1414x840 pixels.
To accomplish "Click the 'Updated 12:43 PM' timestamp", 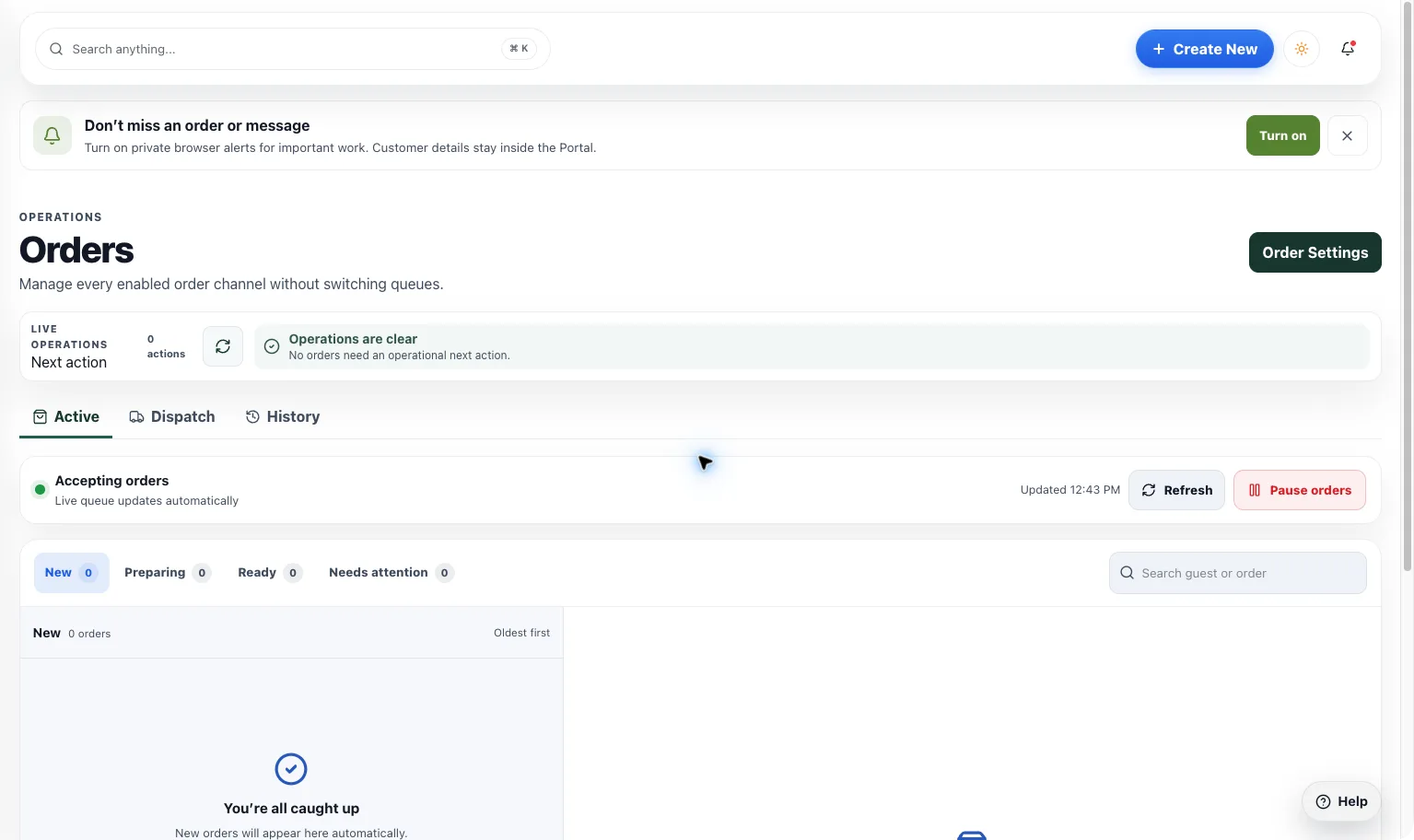I will (x=1069, y=490).
